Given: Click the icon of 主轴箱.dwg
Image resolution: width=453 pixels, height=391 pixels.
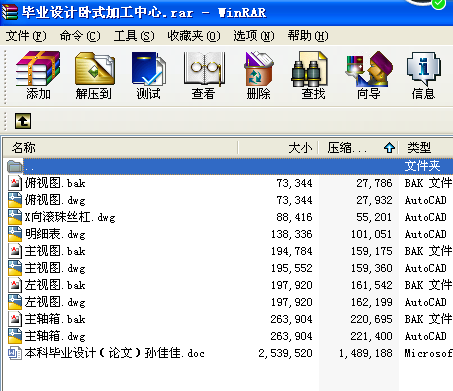Looking at the screenshot, I should (x=15, y=336).
